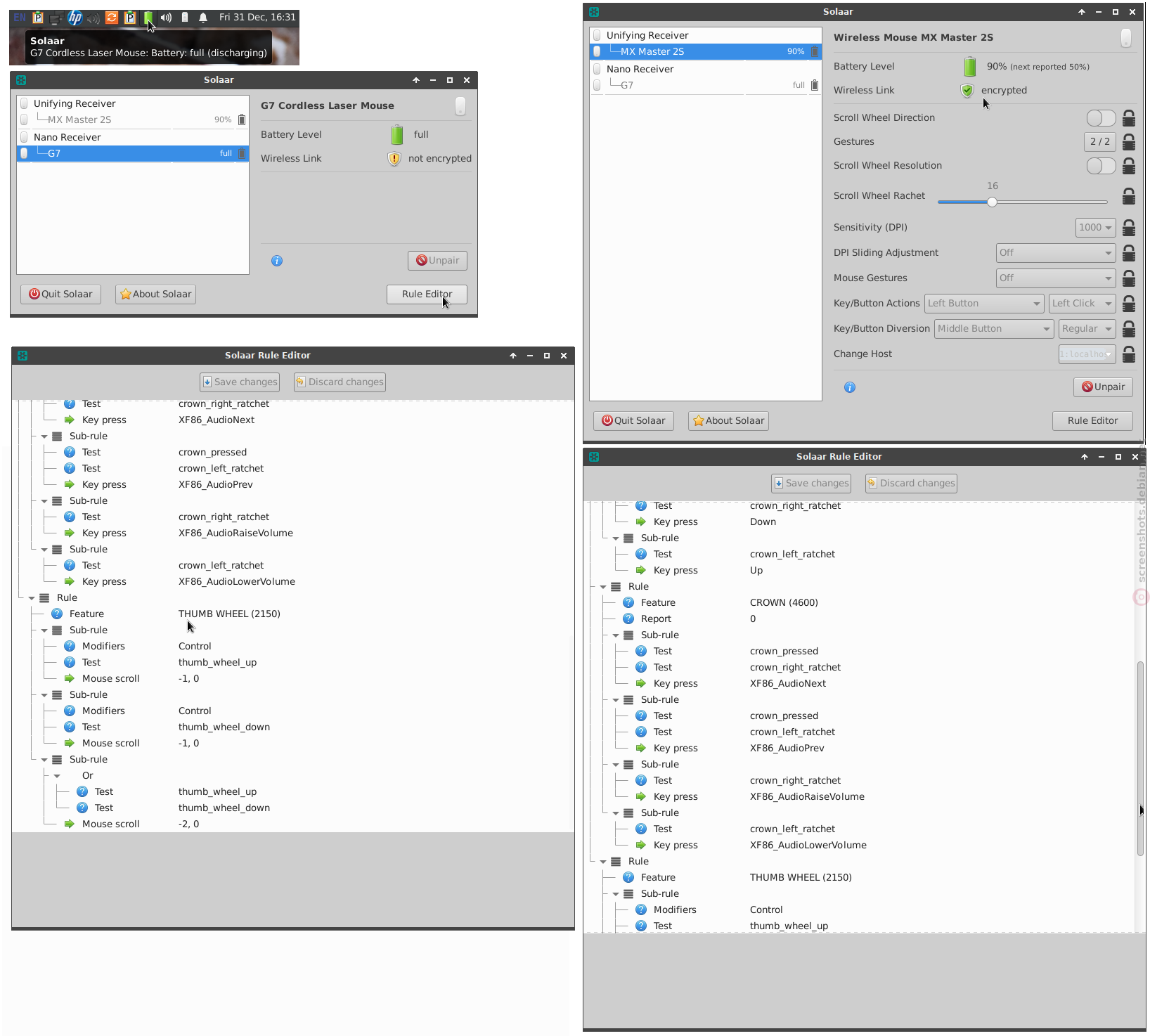Collapse the Rule above Feature CROWN (4600)
The width and height of the screenshot is (1150, 1036).
pyautogui.click(x=603, y=587)
